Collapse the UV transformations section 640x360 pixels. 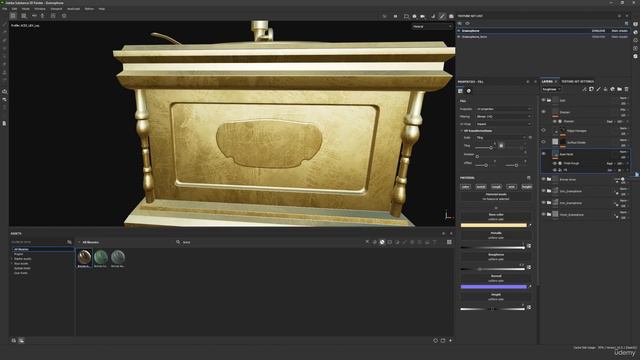point(462,131)
